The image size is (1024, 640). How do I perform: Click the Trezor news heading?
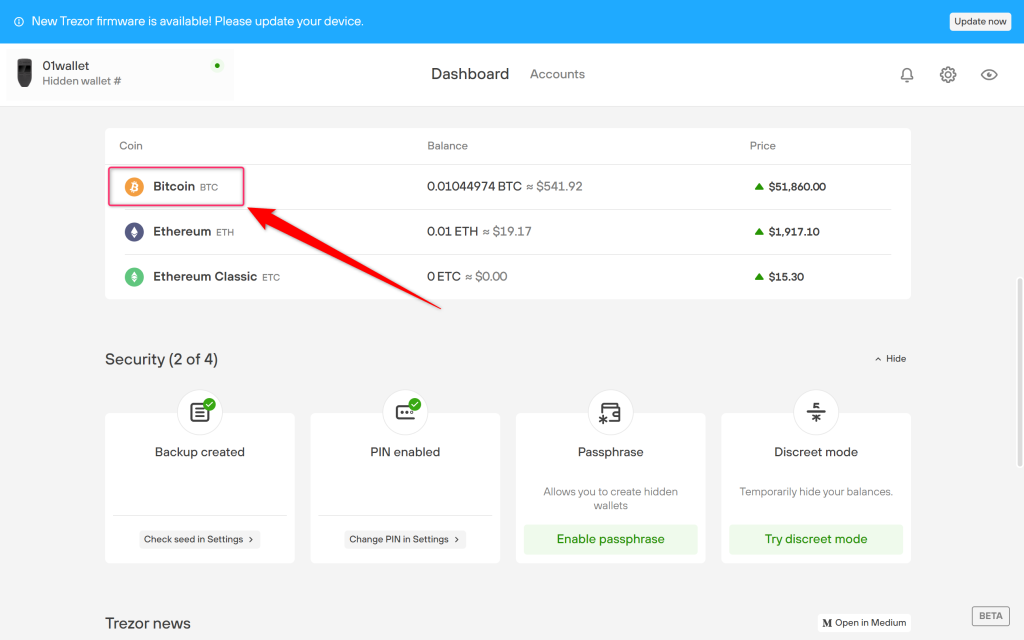pyautogui.click(x=148, y=624)
